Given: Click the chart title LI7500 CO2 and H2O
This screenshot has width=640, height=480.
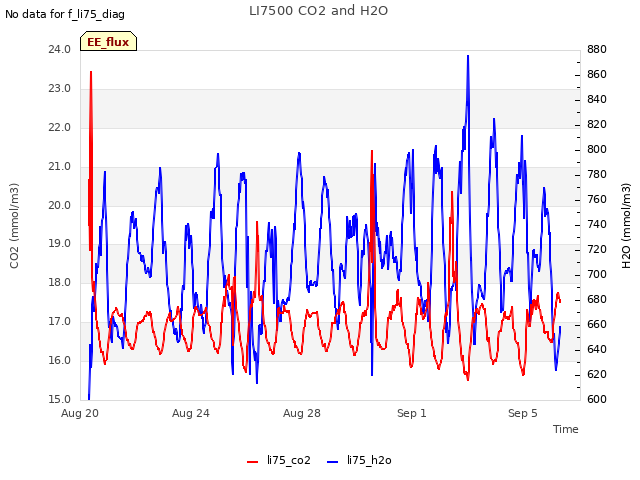Looking at the screenshot, I should [318, 11].
